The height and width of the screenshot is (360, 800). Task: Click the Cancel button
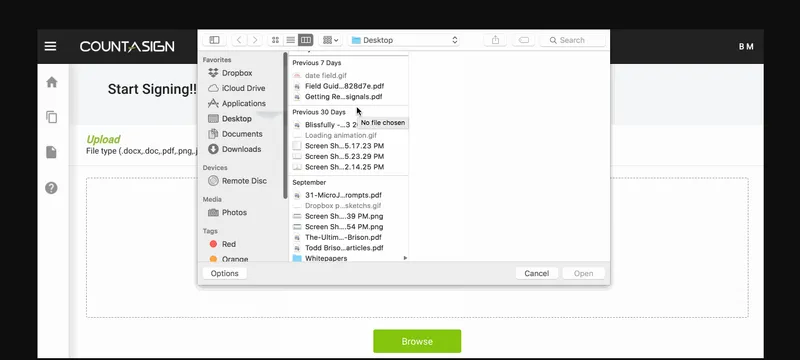(x=536, y=273)
